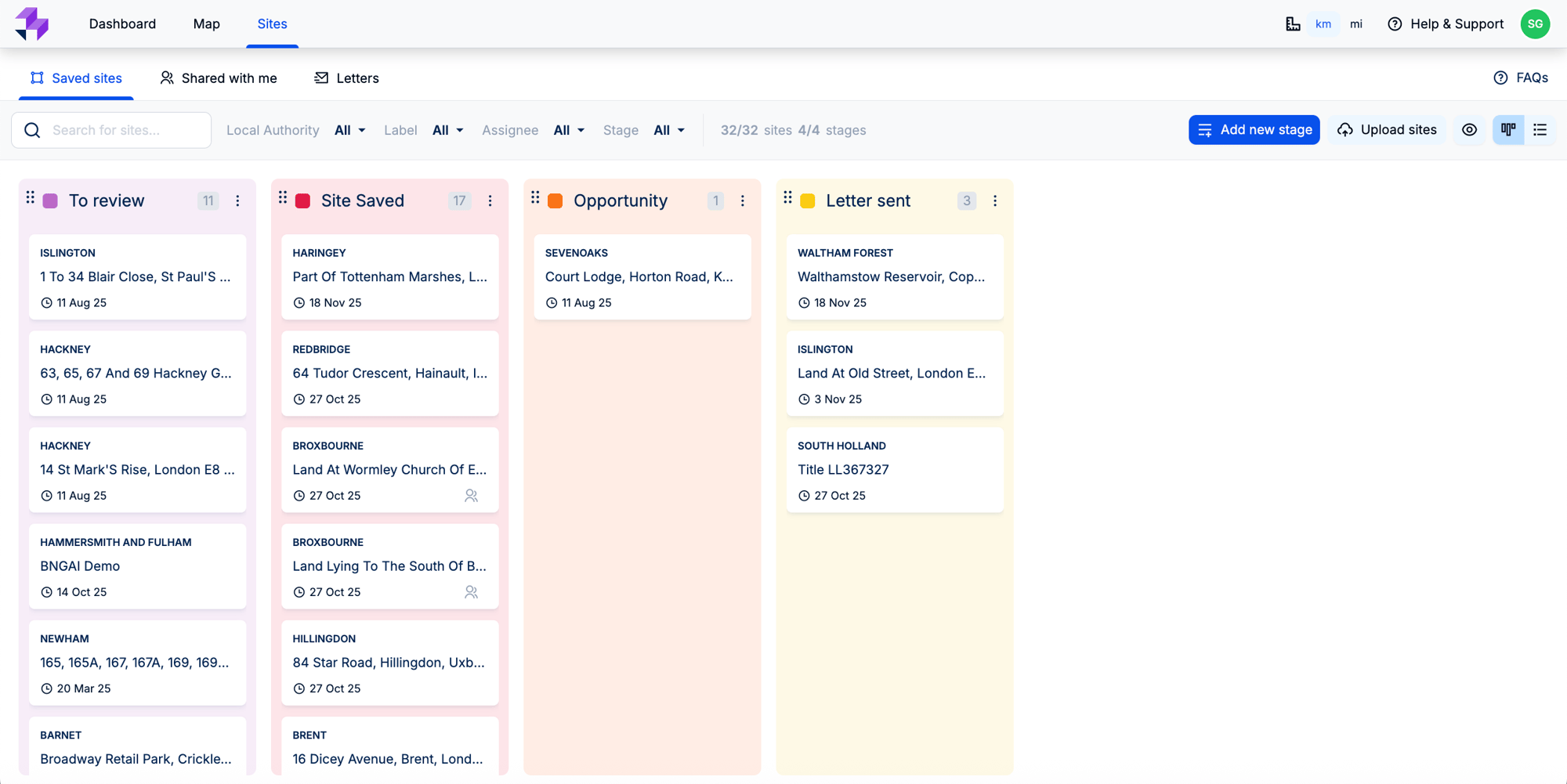Click the SG user avatar
Image resolution: width=1567 pixels, height=784 pixels.
(x=1535, y=24)
